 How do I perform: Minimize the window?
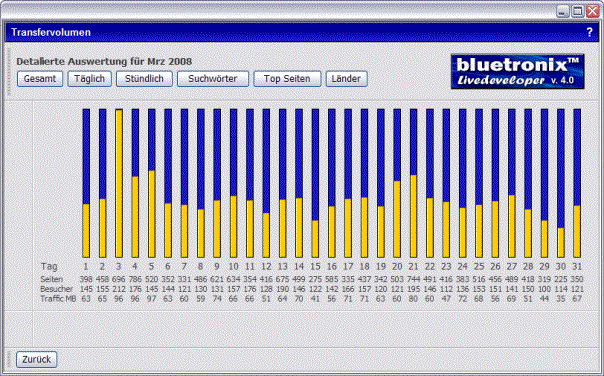563,11
